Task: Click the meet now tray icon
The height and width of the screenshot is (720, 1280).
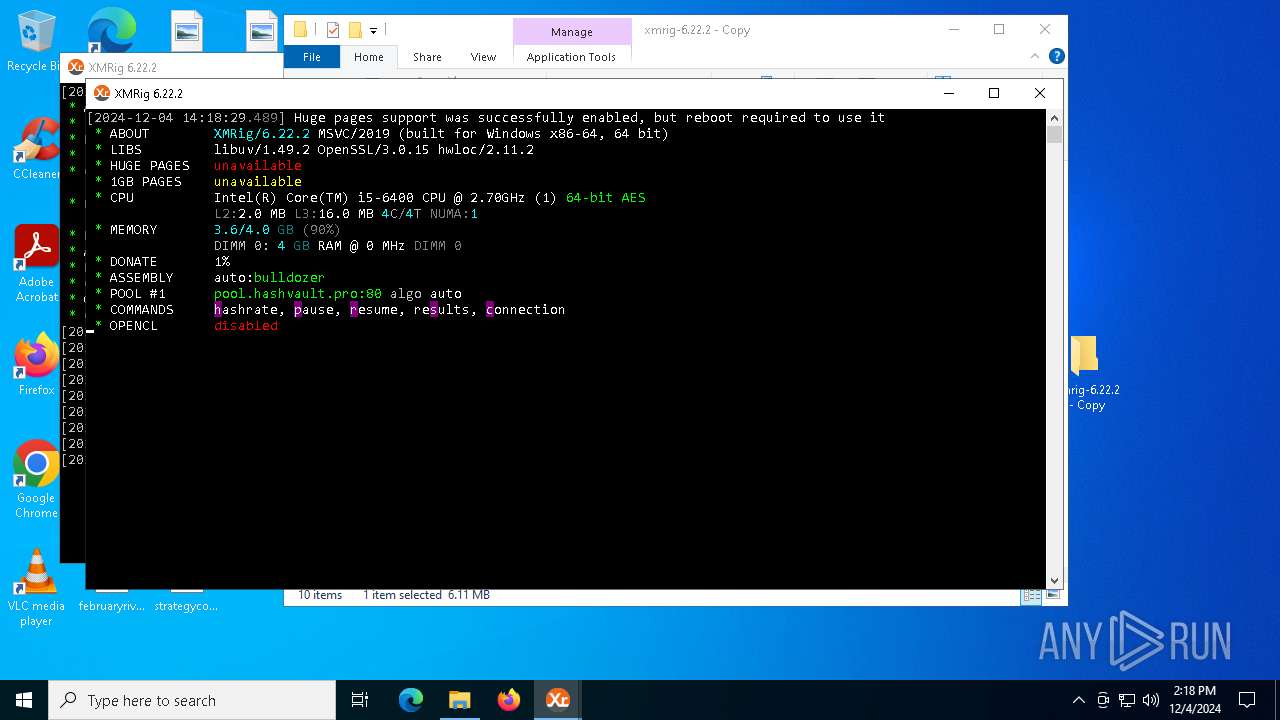Action: pos(1103,700)
